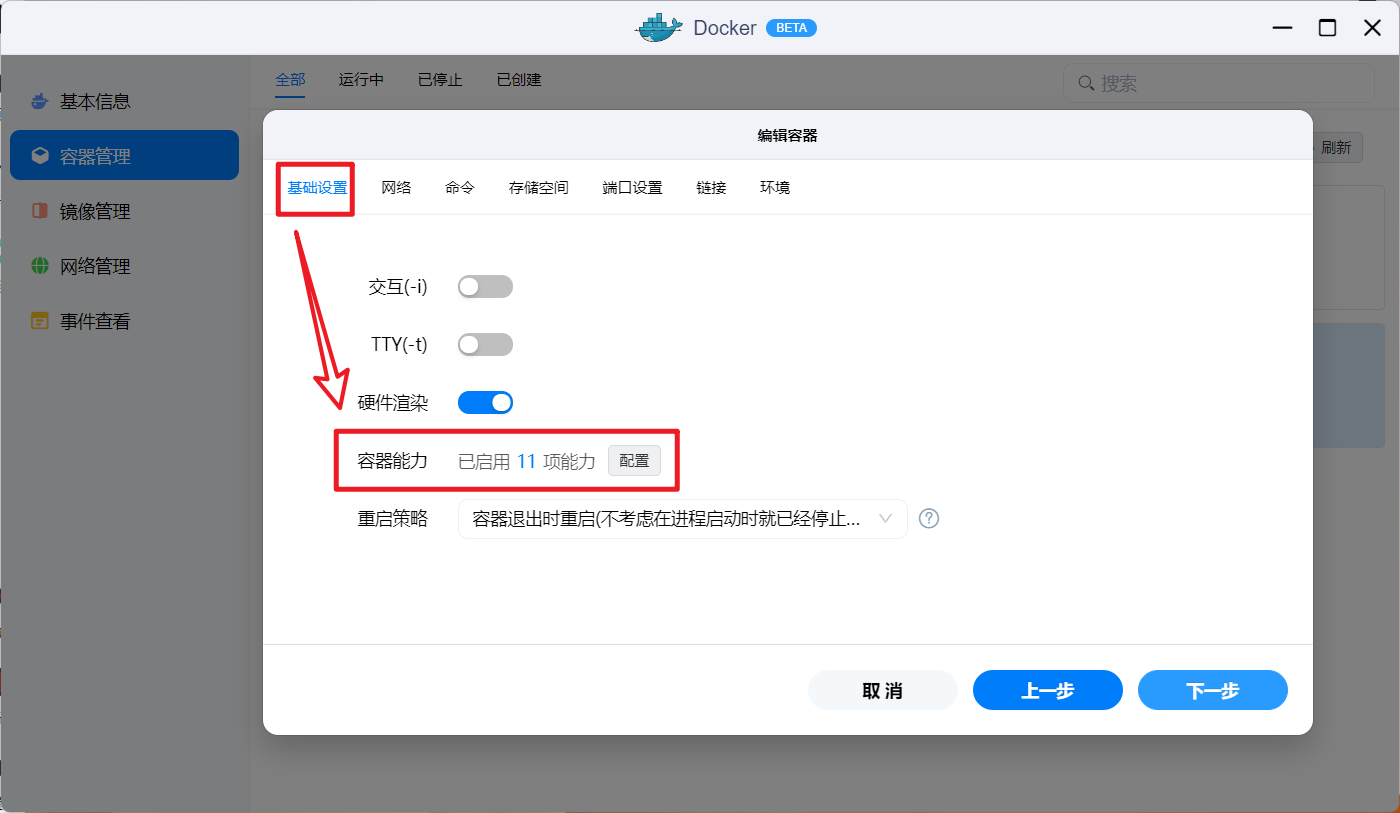Disable the 硬件渲染 toggle
This screenshot has height=813, width=1400.
coord(485,402)
